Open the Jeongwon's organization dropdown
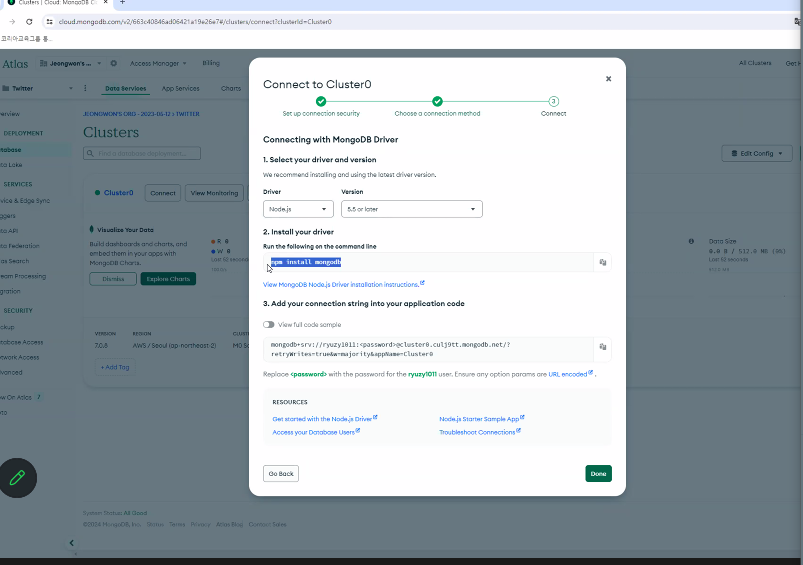This screenshot has height=565, width=803. (70, 64)
